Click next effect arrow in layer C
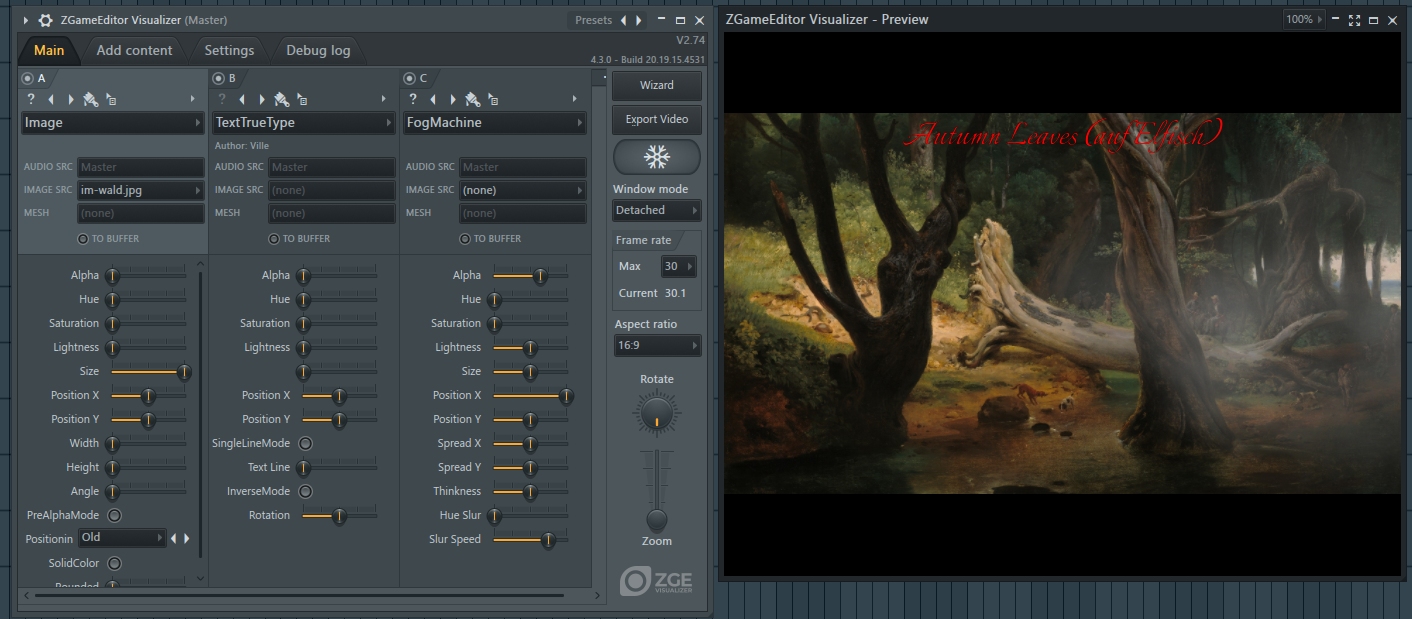Screen dimensions: 1412x619 tap(453, 99)
